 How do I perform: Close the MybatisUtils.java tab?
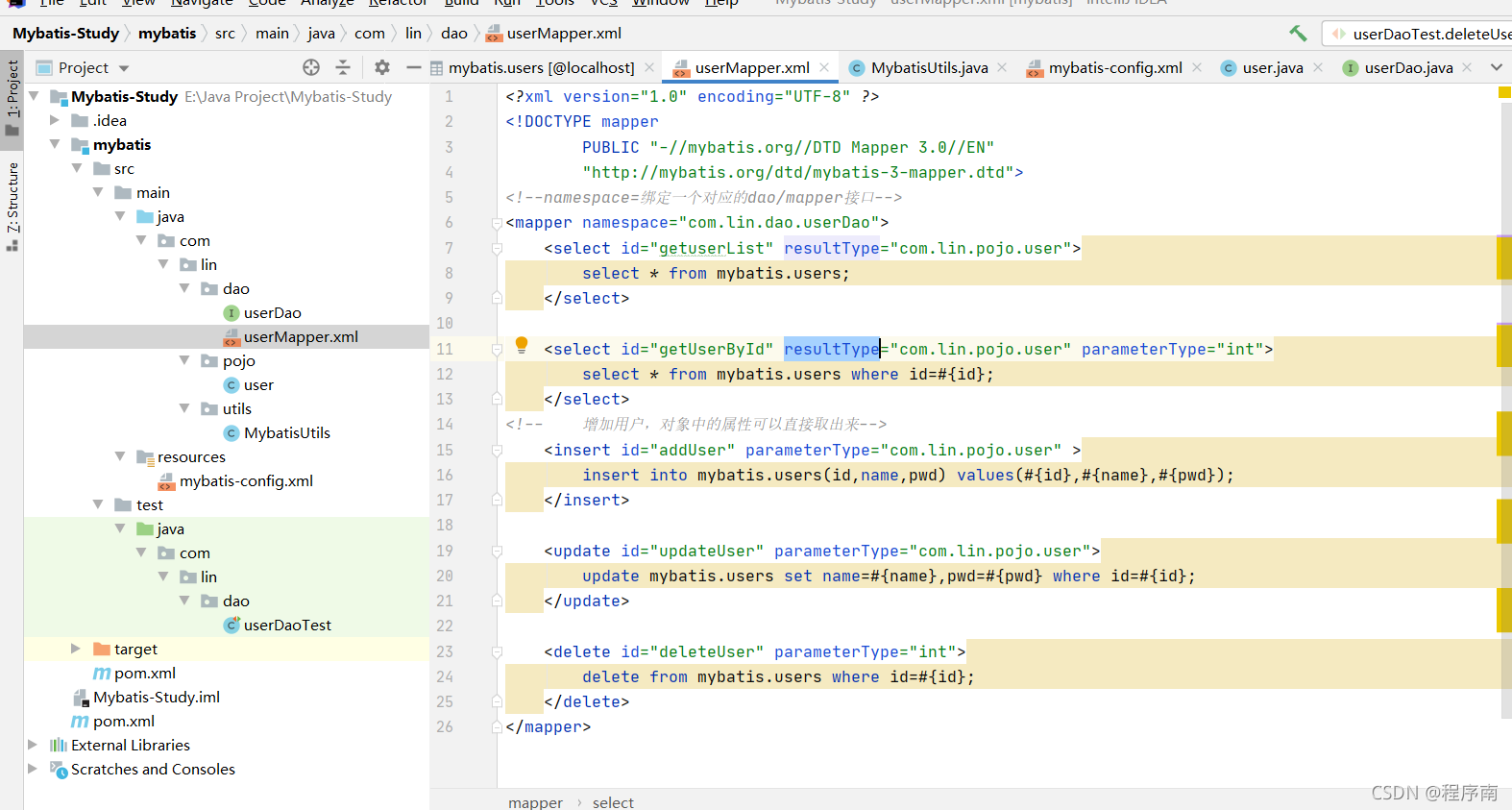click(1002, 67)
